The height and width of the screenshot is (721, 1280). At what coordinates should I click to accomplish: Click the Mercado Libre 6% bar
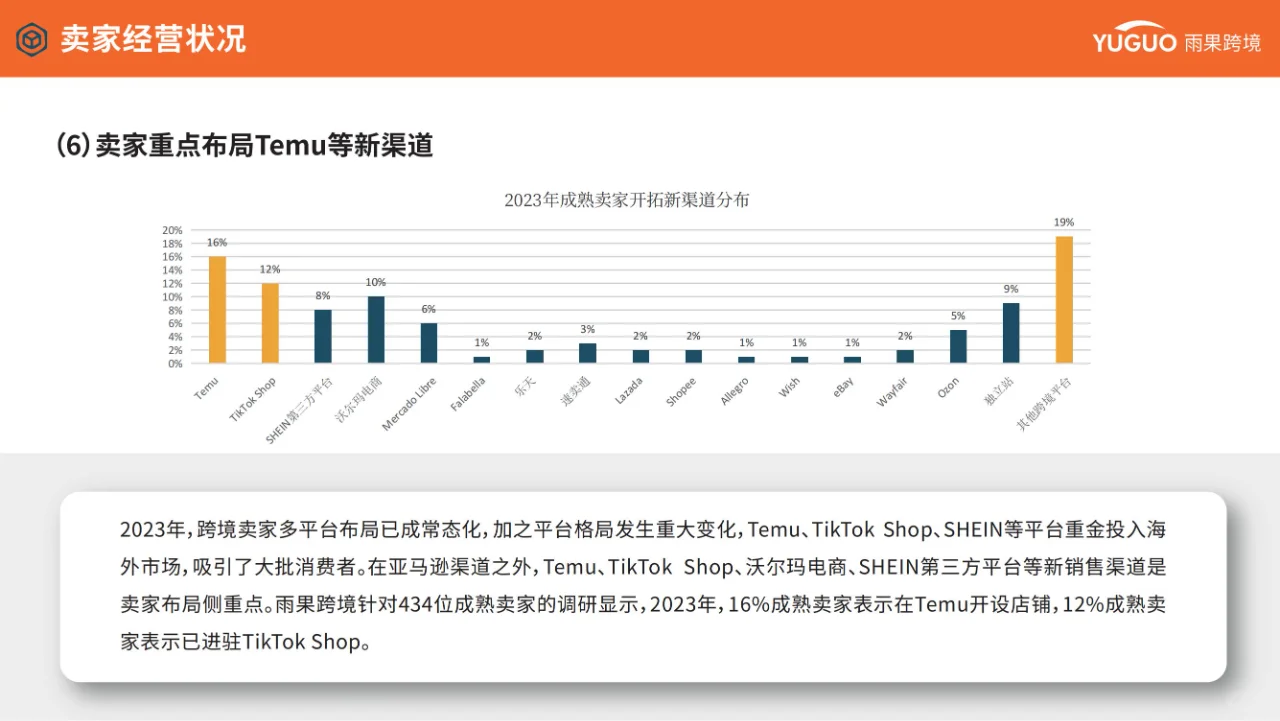pos(429,343)
